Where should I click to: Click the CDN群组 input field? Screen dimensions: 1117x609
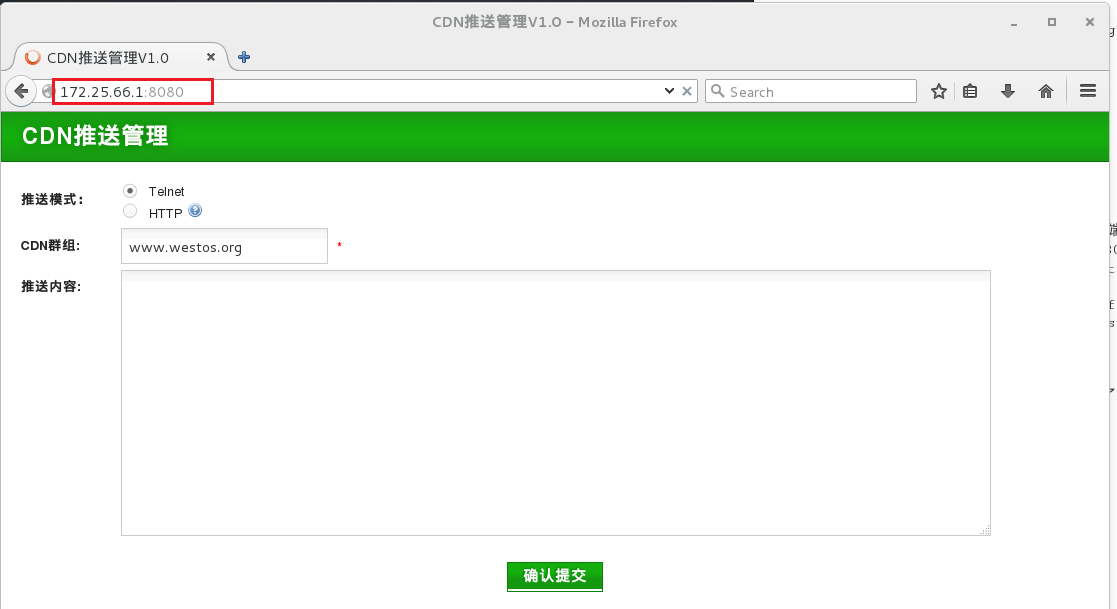coord(224,246)
